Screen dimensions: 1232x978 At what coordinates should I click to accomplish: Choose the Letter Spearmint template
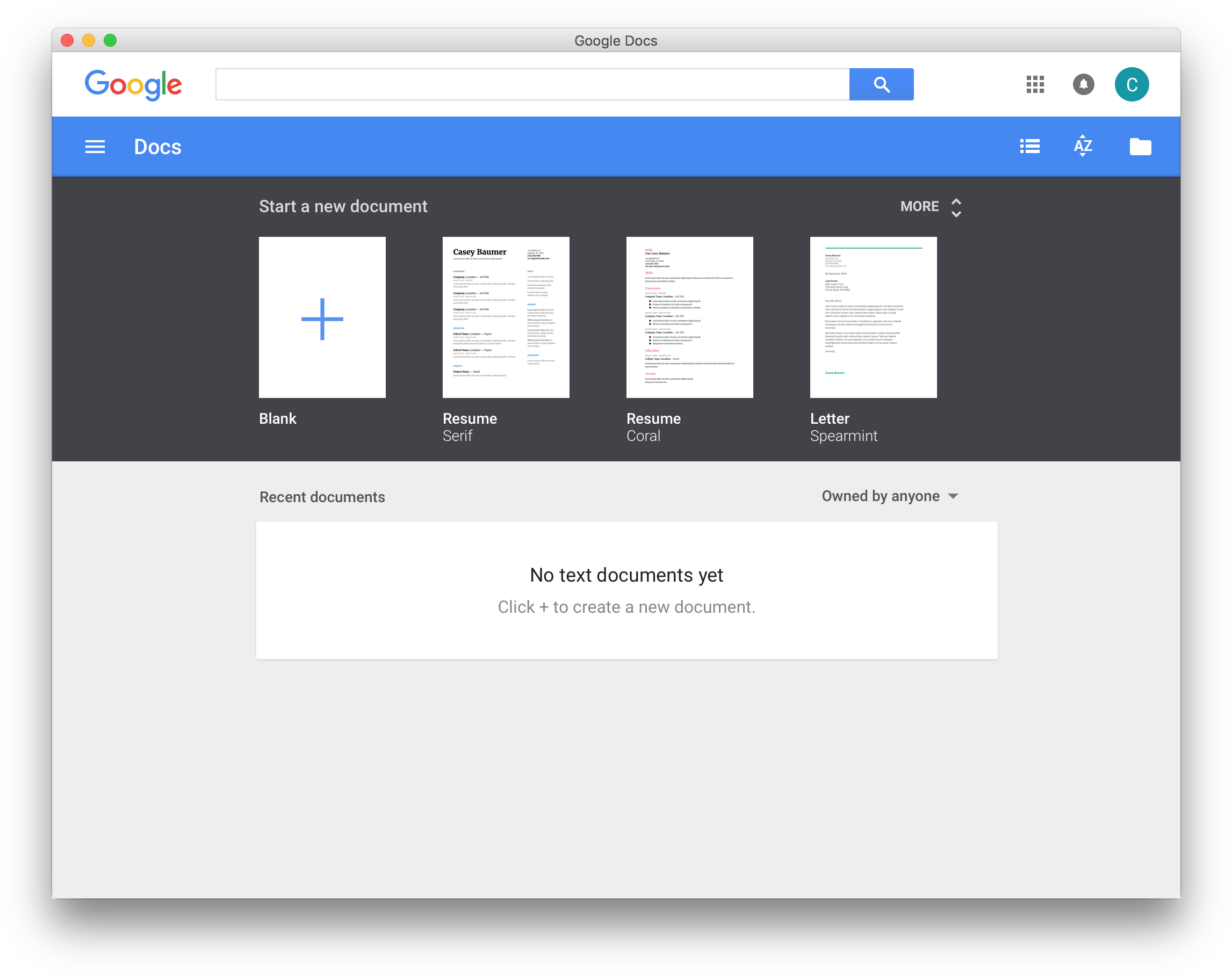point(873,317)
